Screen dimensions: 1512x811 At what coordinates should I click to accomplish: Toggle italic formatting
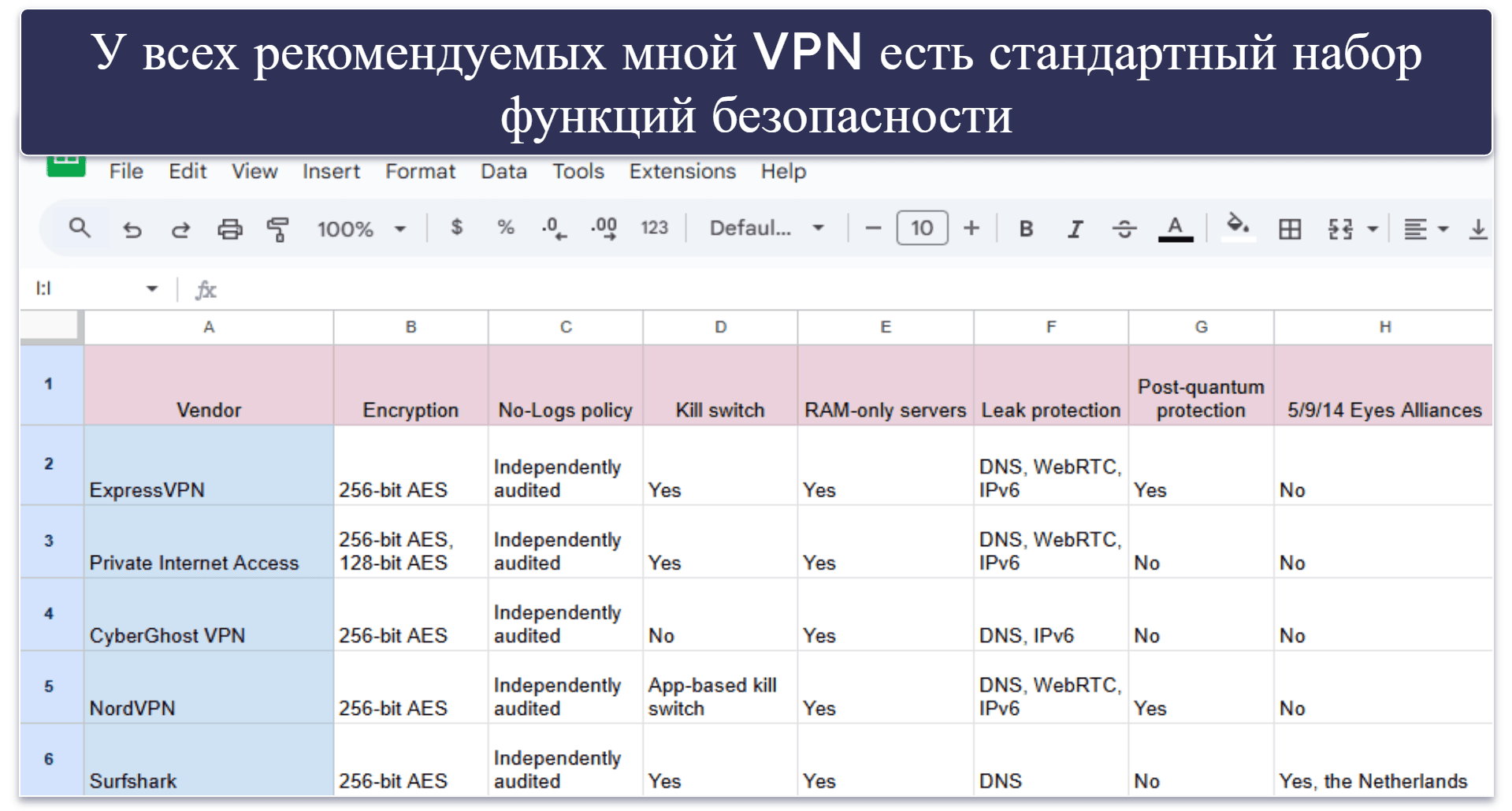(x=1075, y=229)
